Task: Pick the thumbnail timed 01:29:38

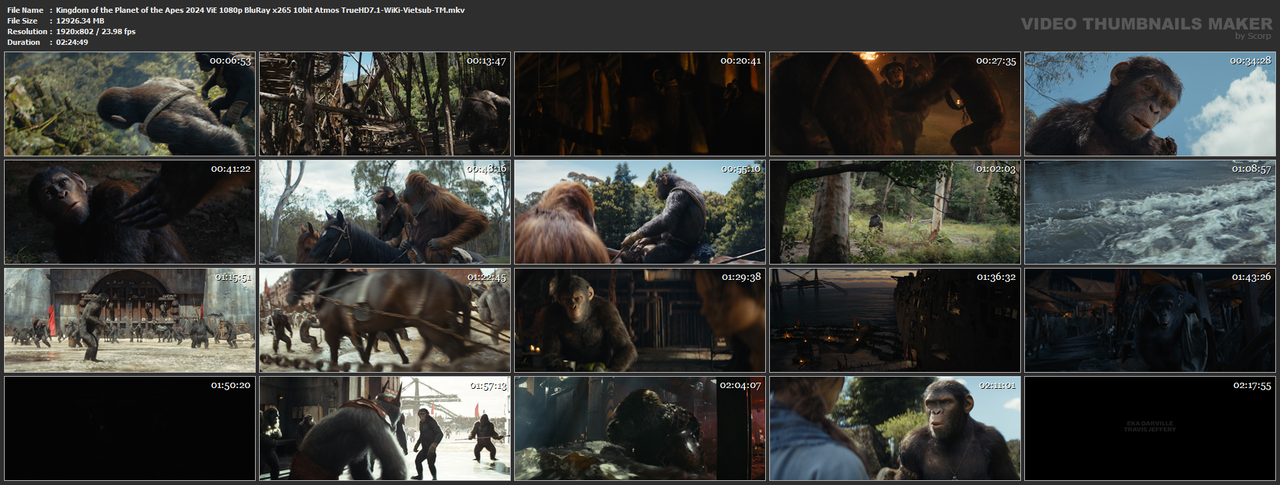Action: [640, 320]
